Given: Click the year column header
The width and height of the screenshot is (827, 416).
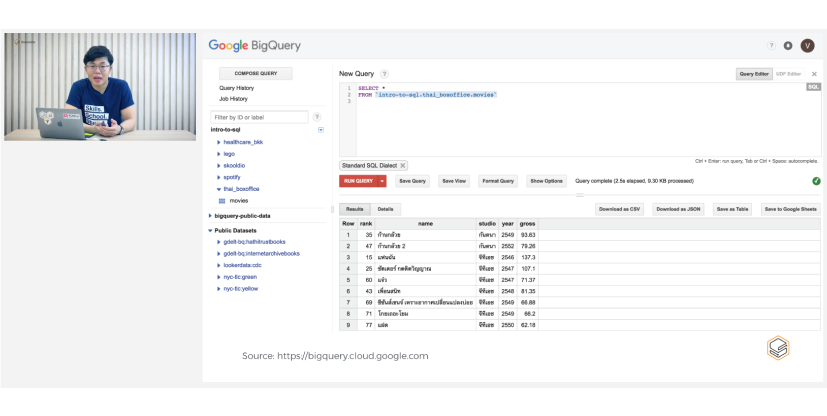Looking at the screenshot, I should tap(507, 224).
